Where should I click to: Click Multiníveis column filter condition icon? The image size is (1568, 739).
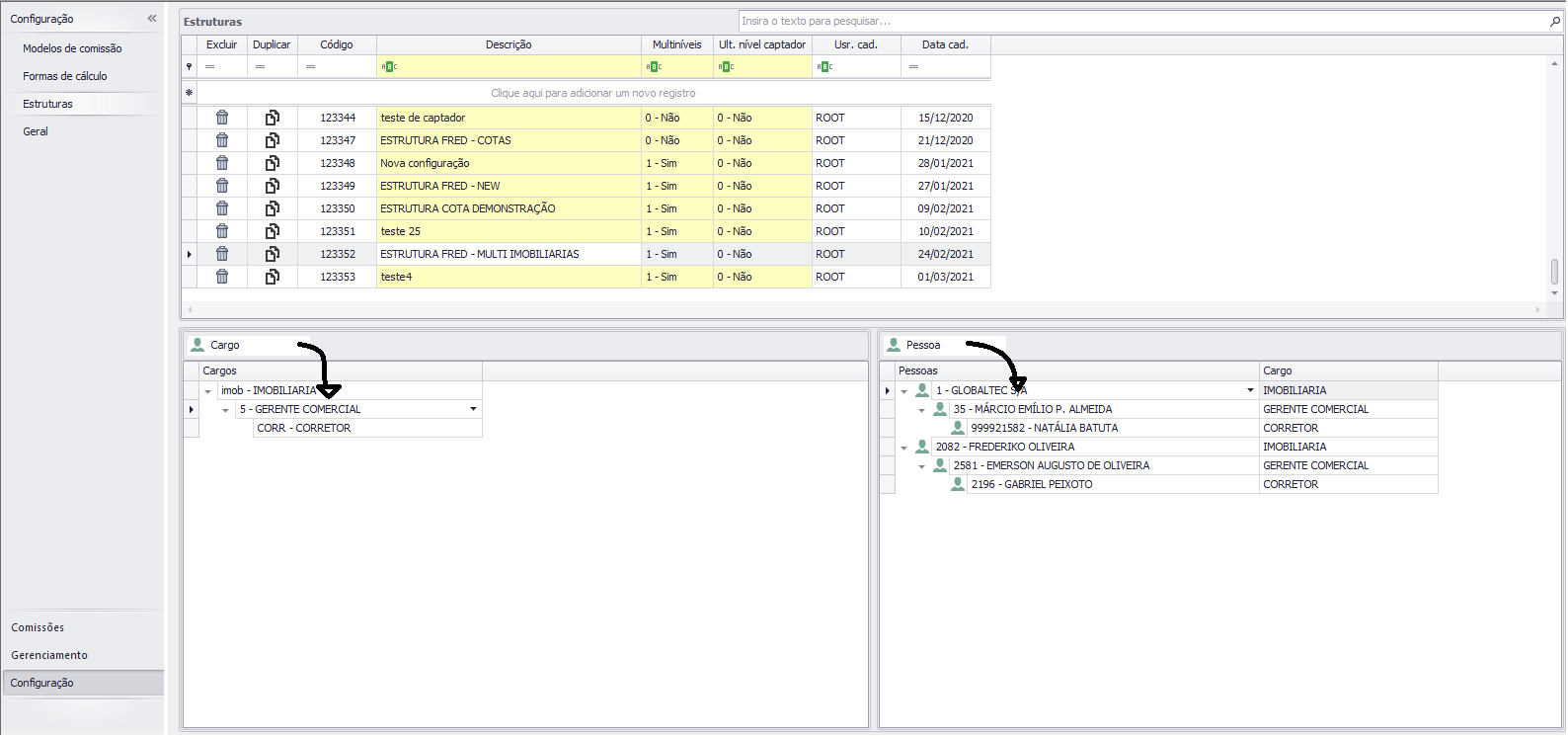[x=654, y=66]
